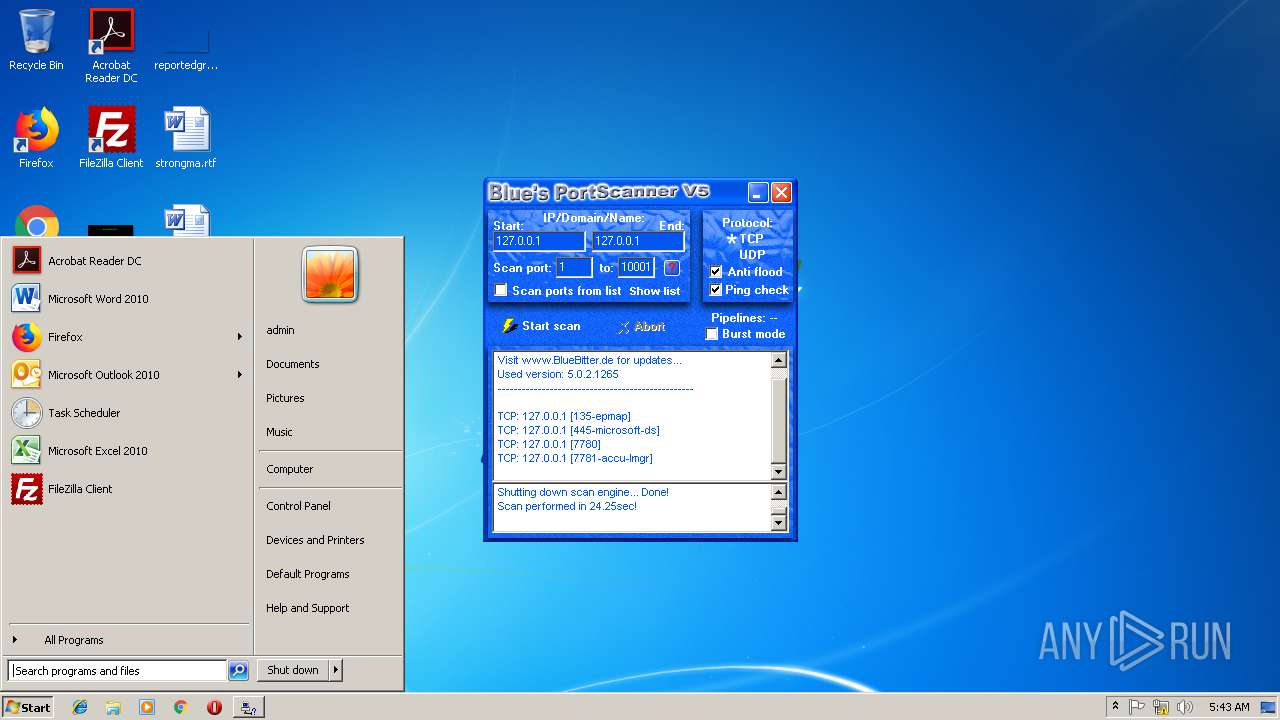The width and height of the screenshot is (1280, 720).
Task: Select the TCP protocol option
Action: click(745, 239)
